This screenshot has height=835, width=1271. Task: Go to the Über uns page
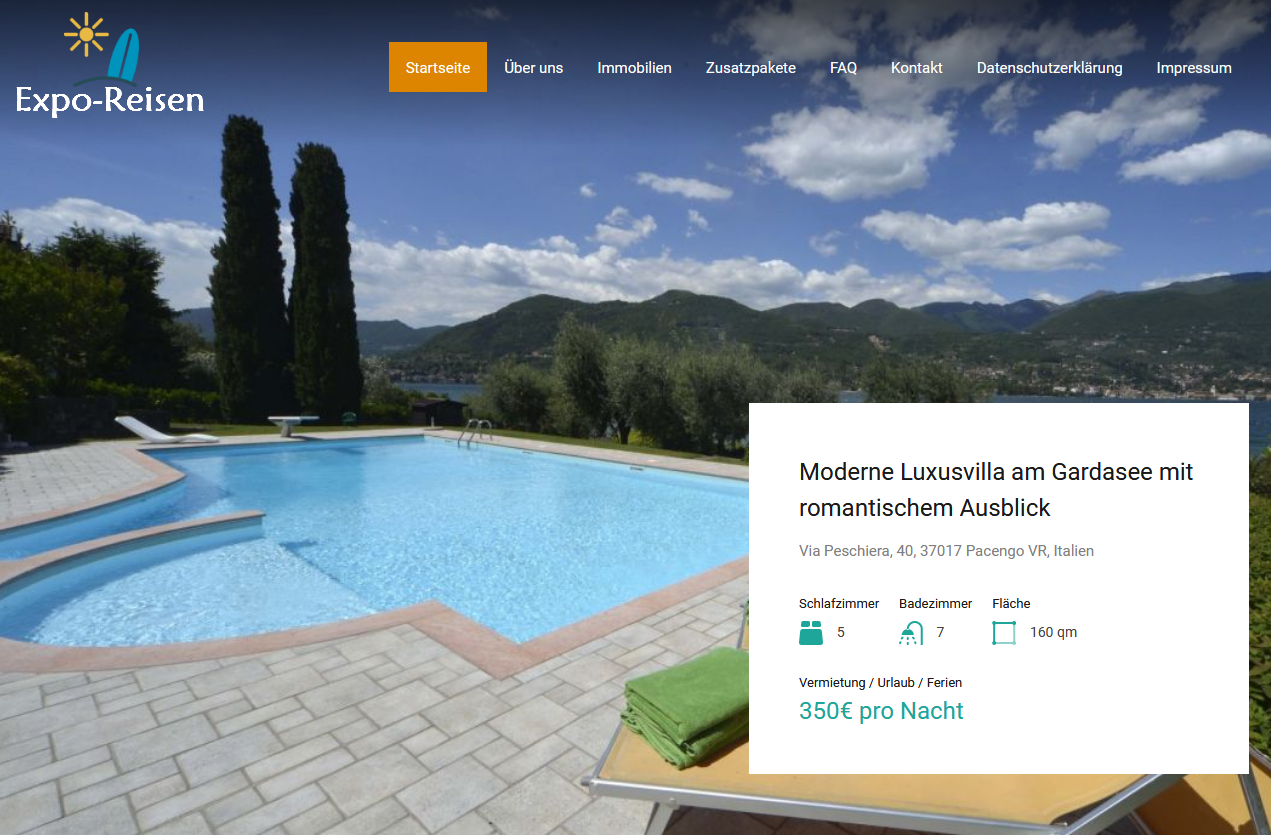tap(534, 68)
